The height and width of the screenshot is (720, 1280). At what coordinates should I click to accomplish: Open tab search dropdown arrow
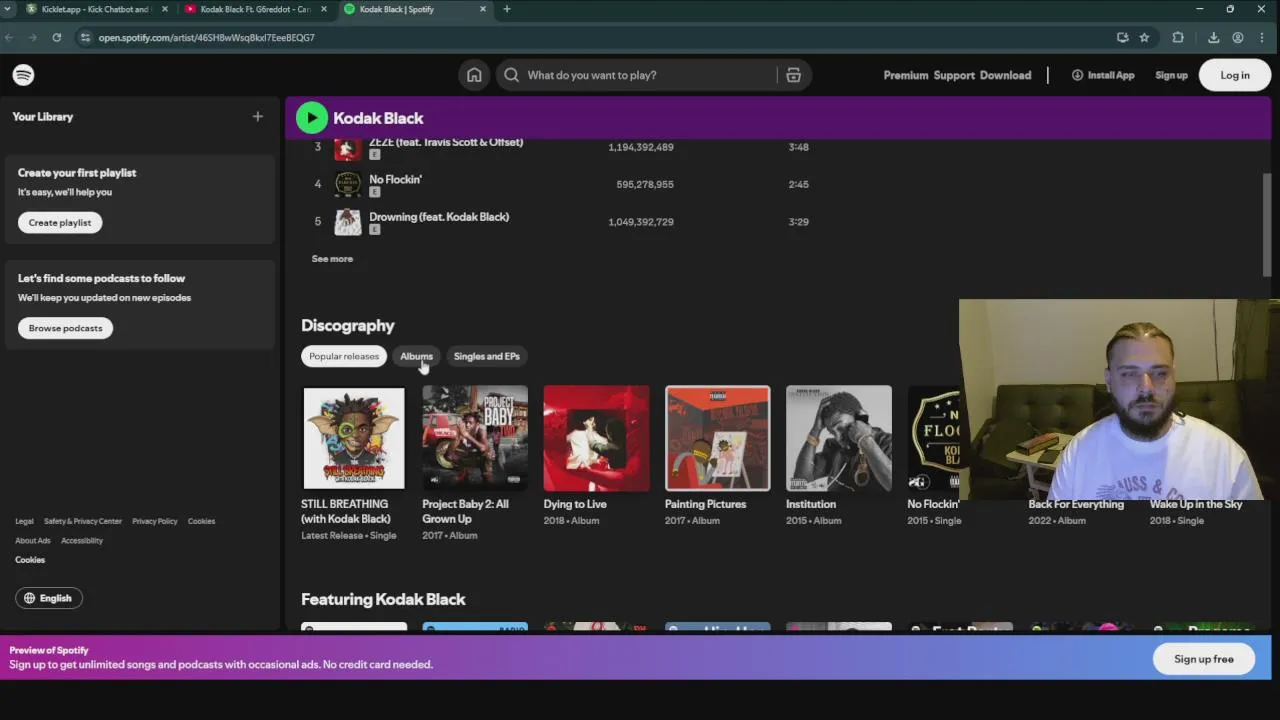[8, 9]
